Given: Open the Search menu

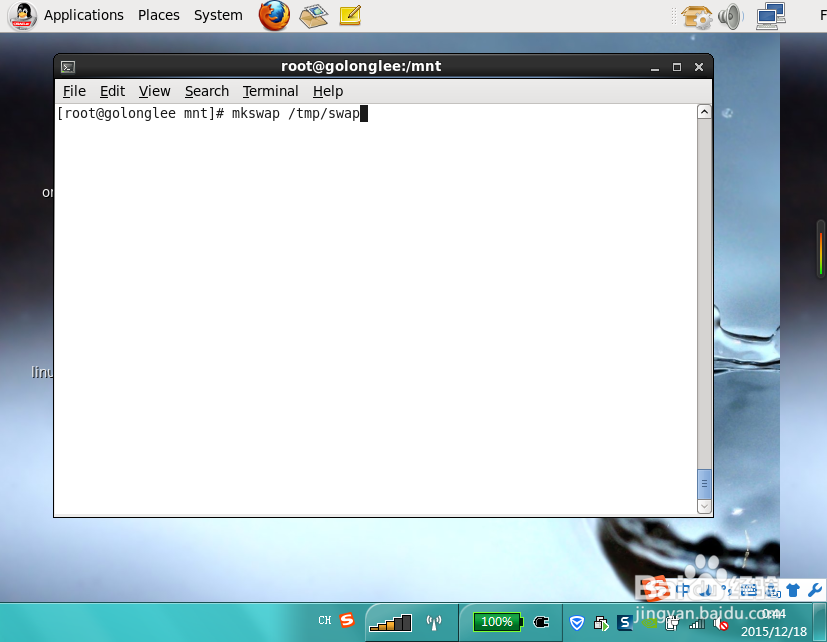Looking at the screenshot, I should click(x=206, y=91).
